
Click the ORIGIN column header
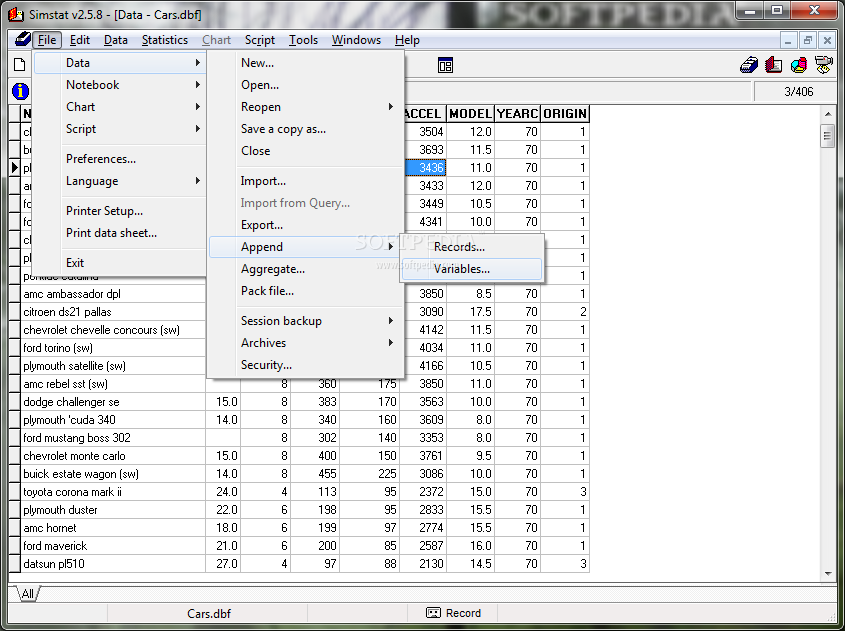tap(565, 114)
